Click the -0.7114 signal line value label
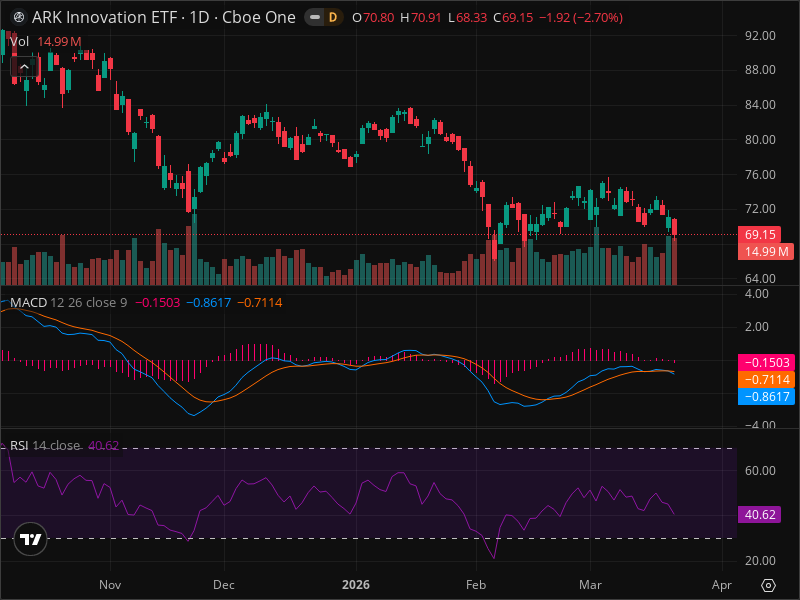The height and width of the screenshot is (600, 800). [x=766, y=380]
